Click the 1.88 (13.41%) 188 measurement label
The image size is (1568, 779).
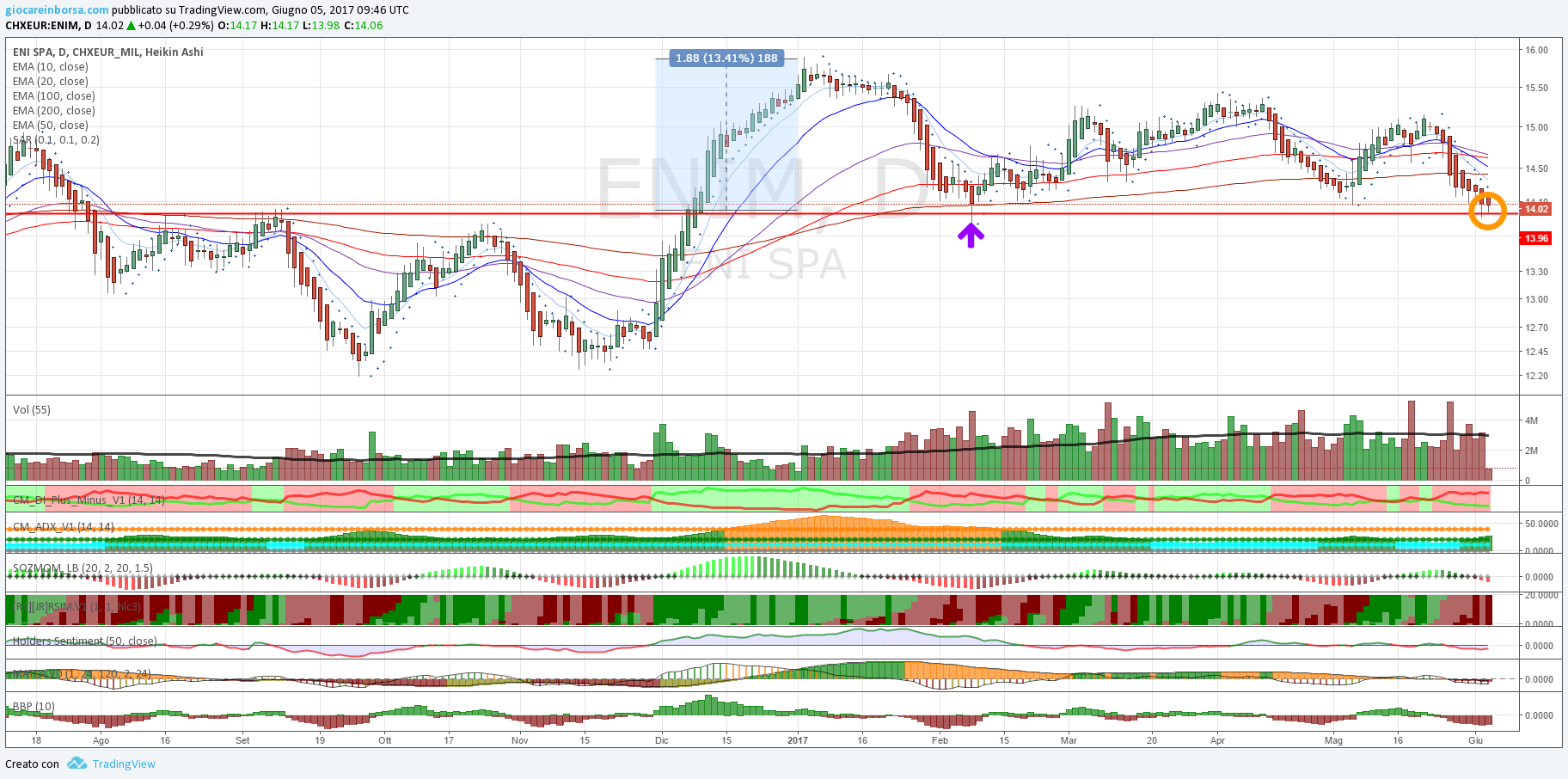(726, 58)
